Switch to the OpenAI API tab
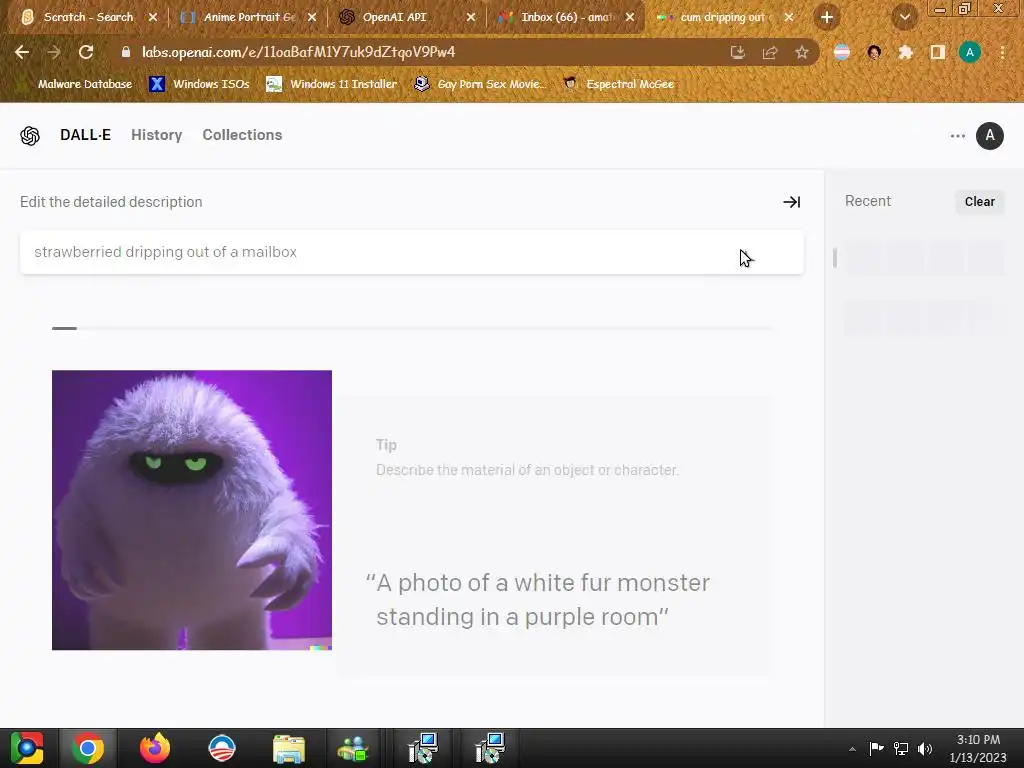The image size is (1024, 768). coord(394,18)
